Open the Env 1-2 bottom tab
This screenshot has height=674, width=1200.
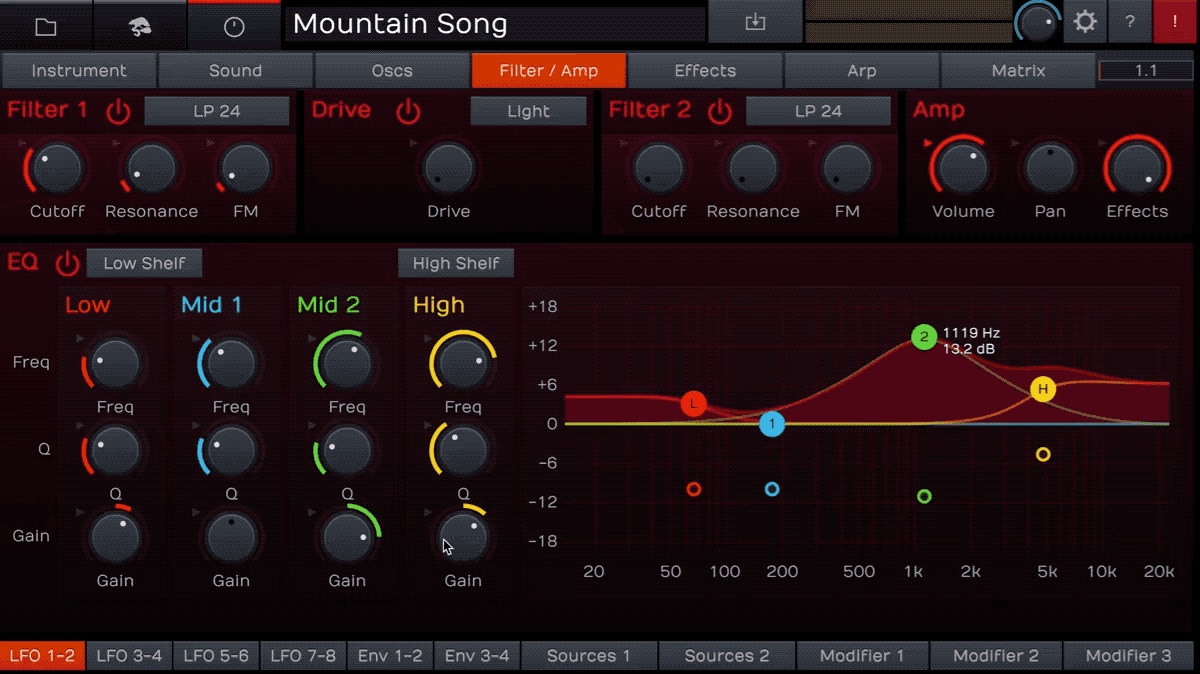(x=390, y=656)
